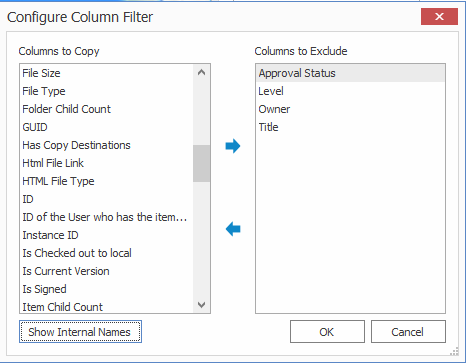The image size is (466, 363).
Task: Select the ID column
Action: 106,199
